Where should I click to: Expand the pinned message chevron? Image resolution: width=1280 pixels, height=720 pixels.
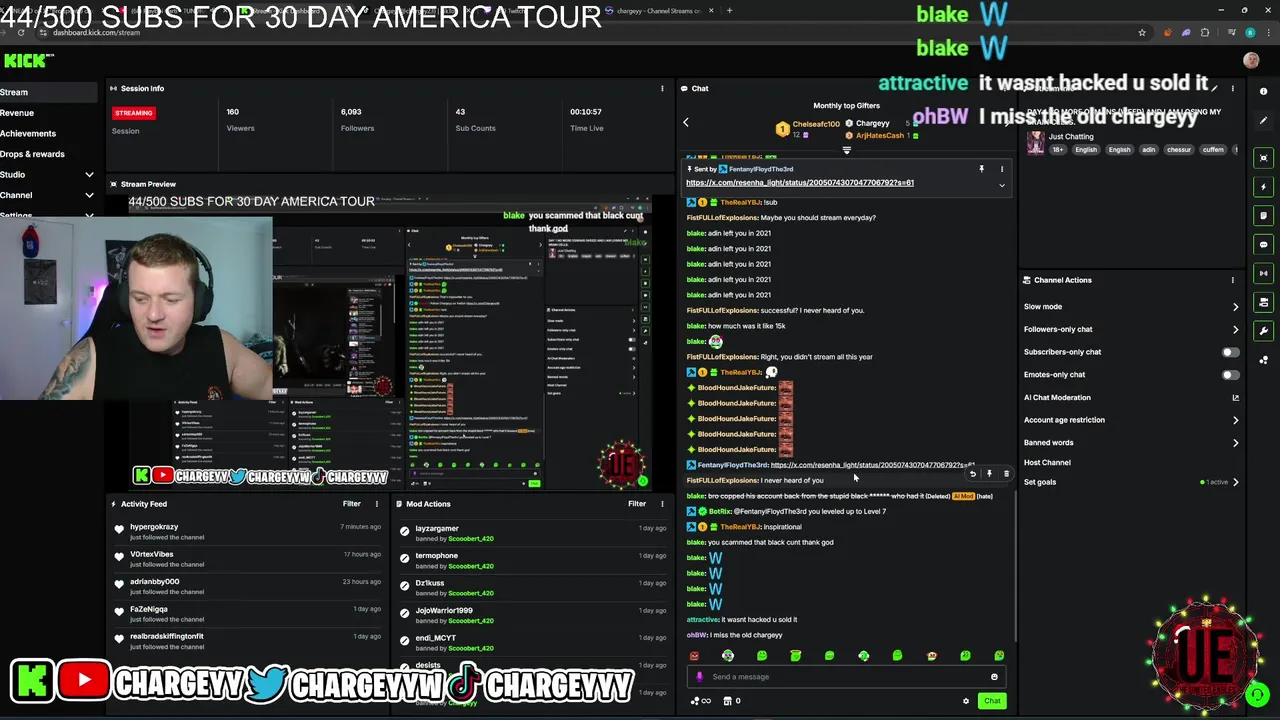click(x=1001, y=185)
